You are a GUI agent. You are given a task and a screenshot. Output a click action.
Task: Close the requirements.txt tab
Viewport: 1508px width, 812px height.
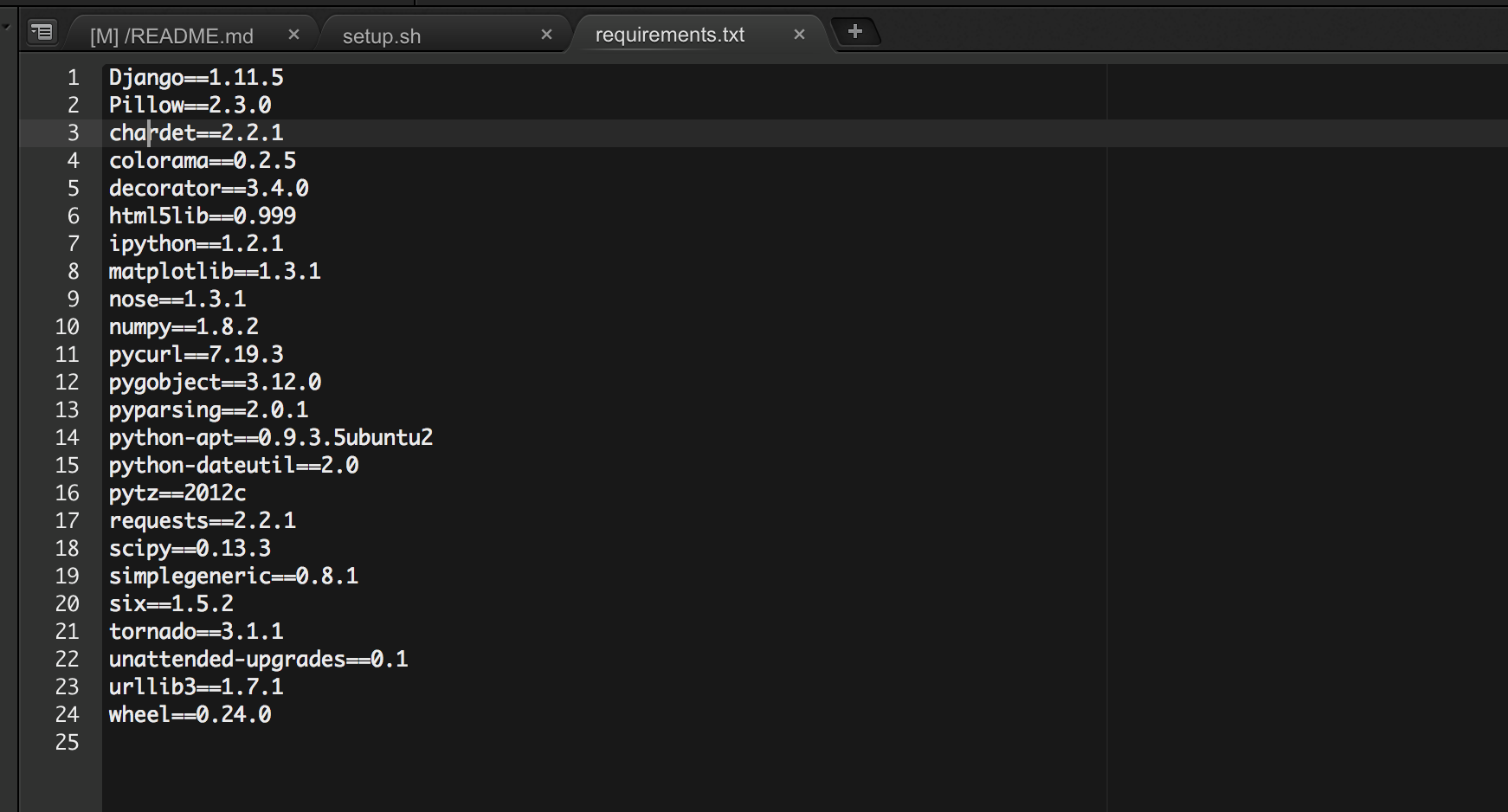click(799, 35)
